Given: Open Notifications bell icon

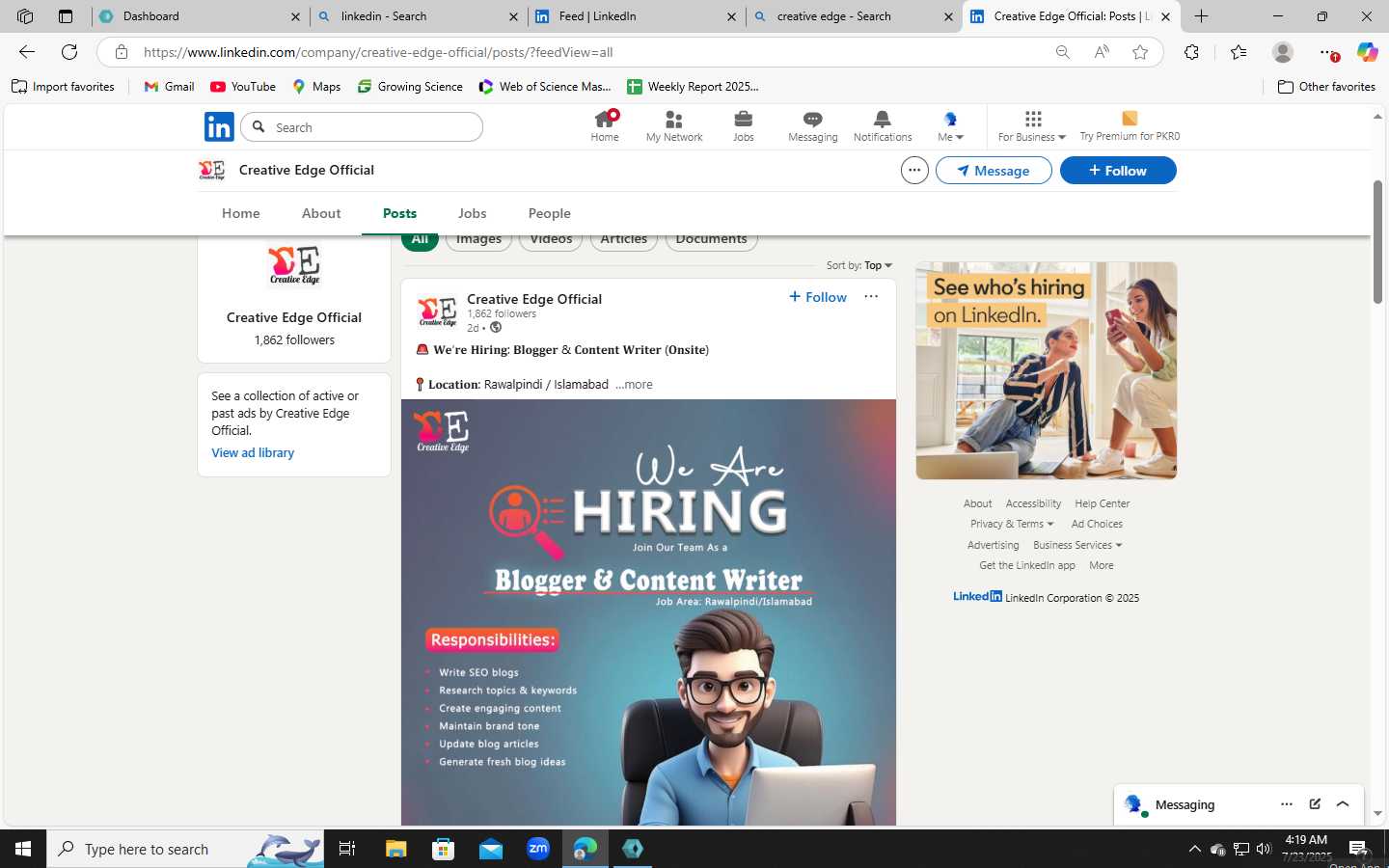Looking at the screenshot, I should (x=882, y=126).
